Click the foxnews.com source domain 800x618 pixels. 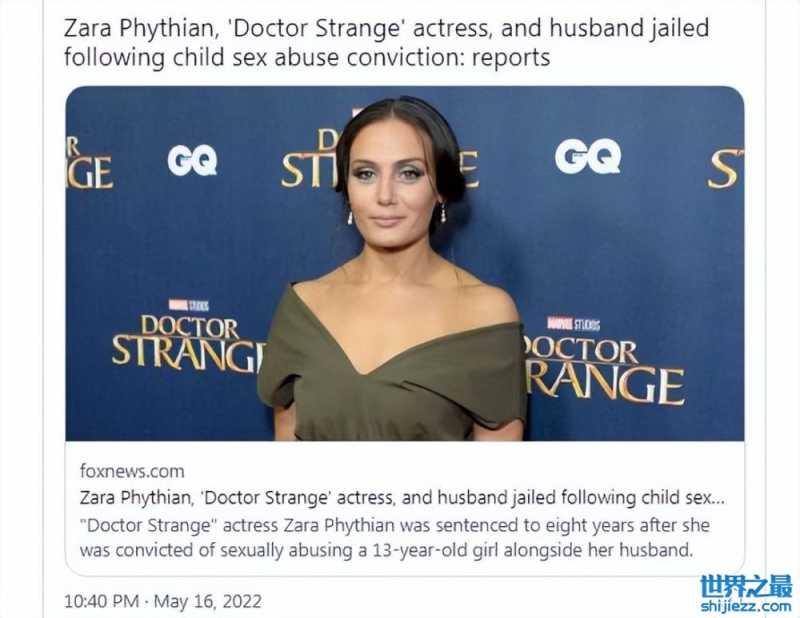point(132,471)
